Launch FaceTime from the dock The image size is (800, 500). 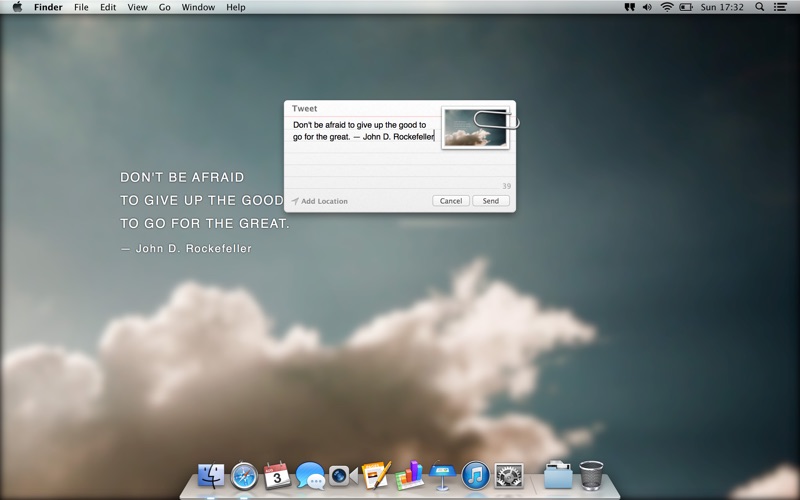tap(343, 476)
